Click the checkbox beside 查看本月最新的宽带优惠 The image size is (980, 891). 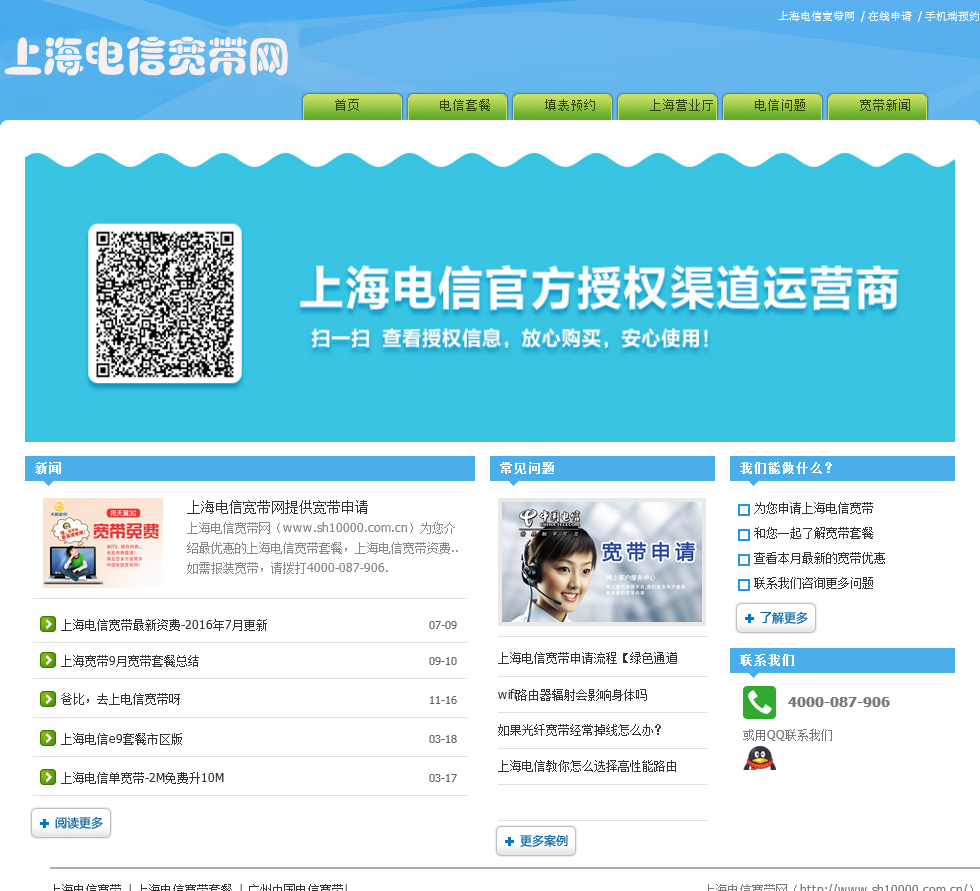pos(744,560)
